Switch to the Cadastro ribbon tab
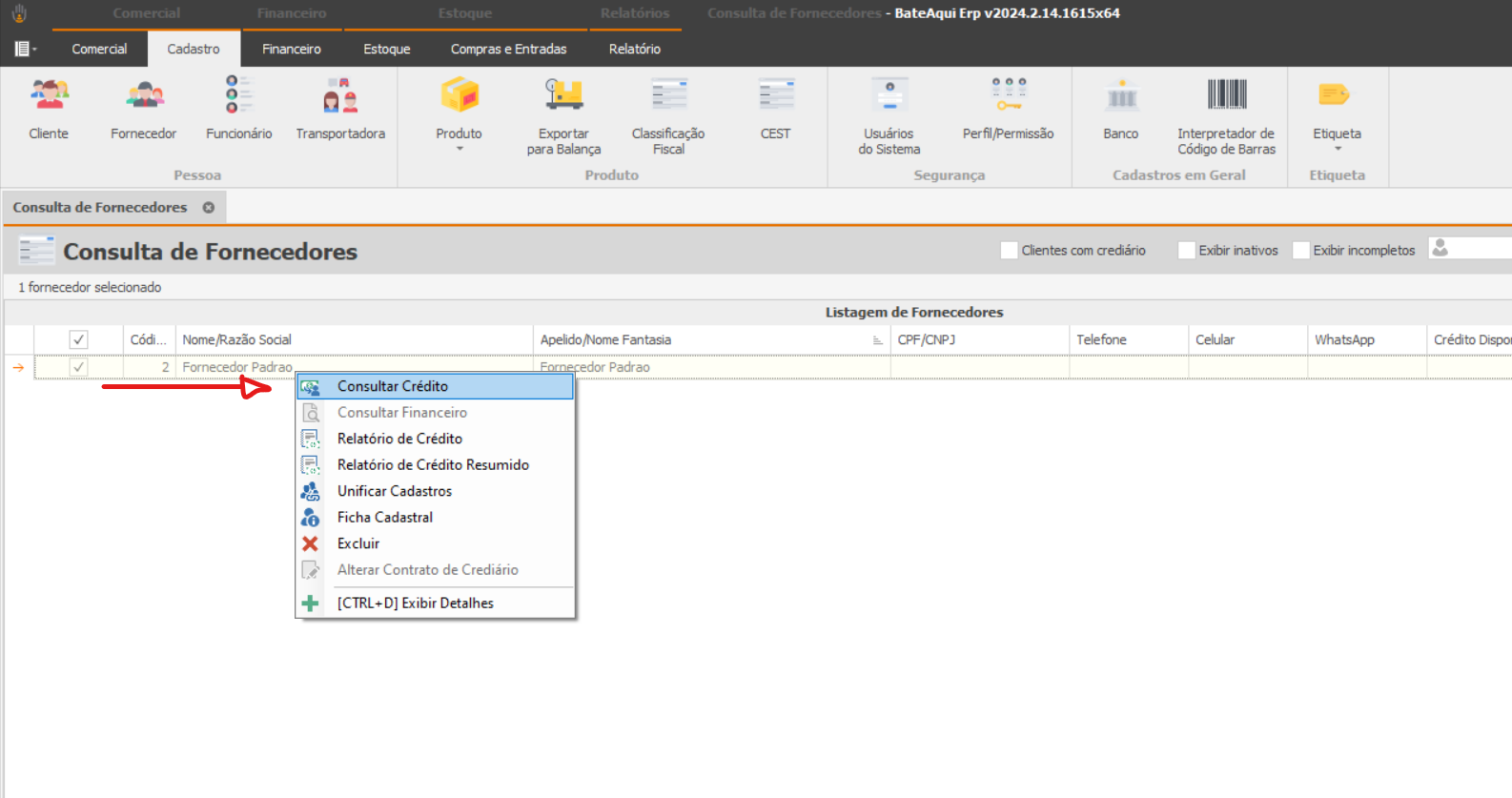 pyautogui.click(x=194, y=49)
